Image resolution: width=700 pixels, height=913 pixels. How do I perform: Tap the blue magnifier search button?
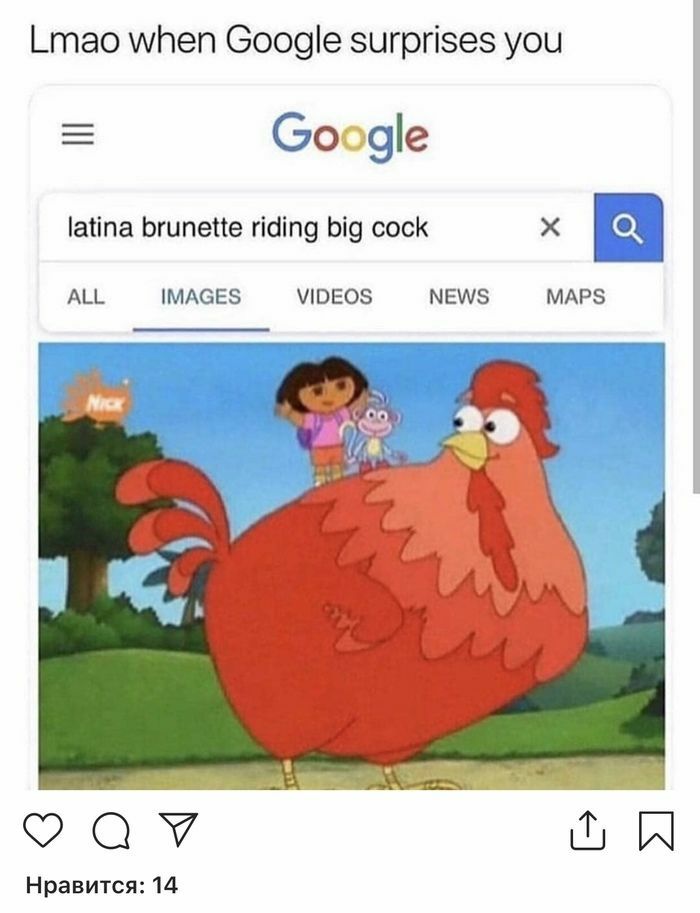tap(628, 228)
